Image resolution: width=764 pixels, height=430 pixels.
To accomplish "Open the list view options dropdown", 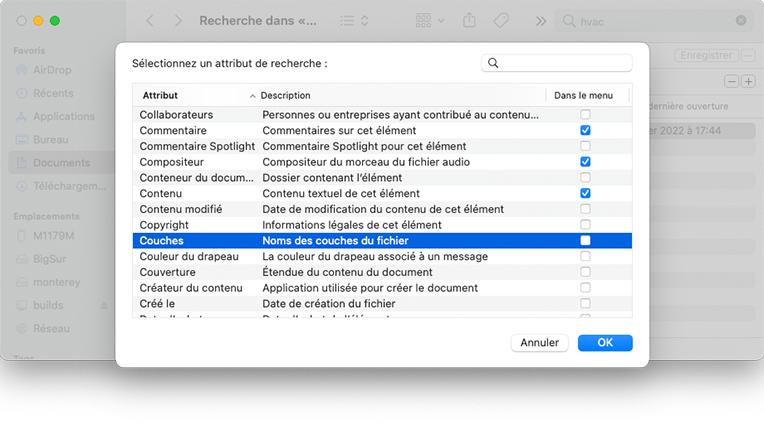I will point(354,20).
